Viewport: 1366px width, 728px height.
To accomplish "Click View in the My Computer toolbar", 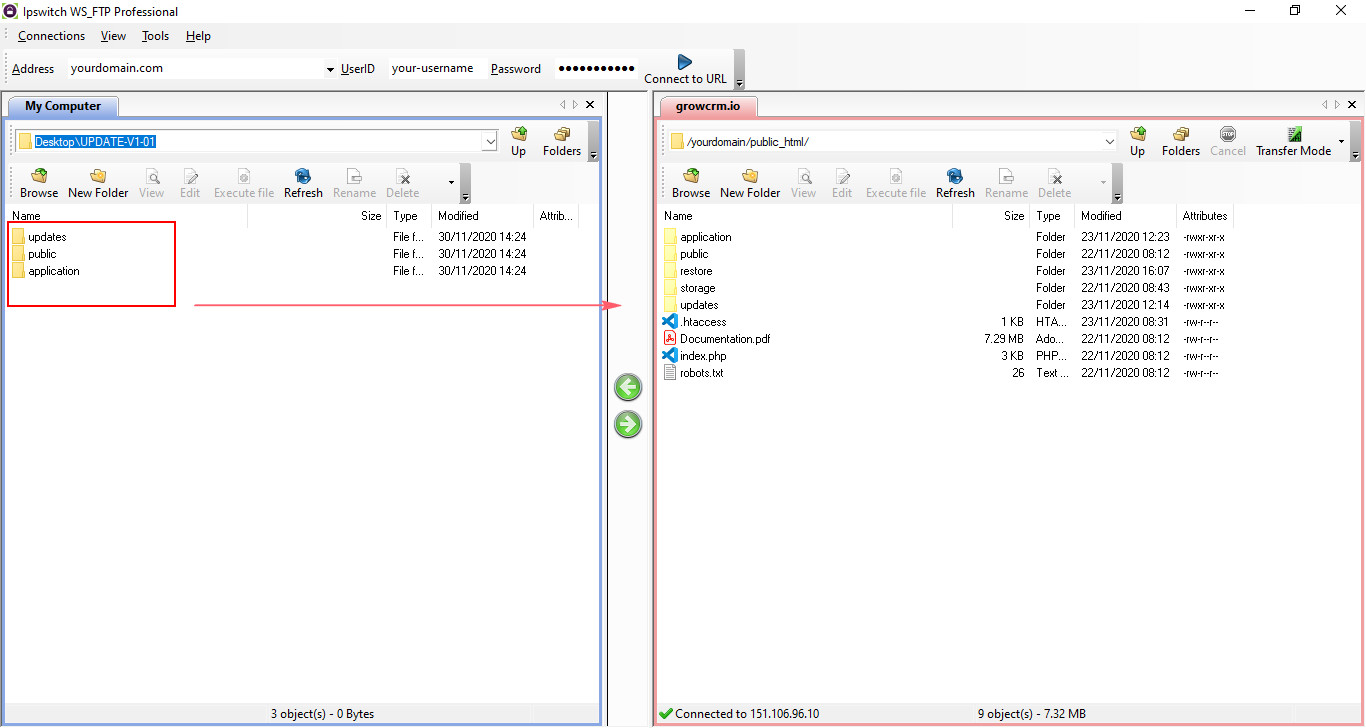I will [152, 183].
